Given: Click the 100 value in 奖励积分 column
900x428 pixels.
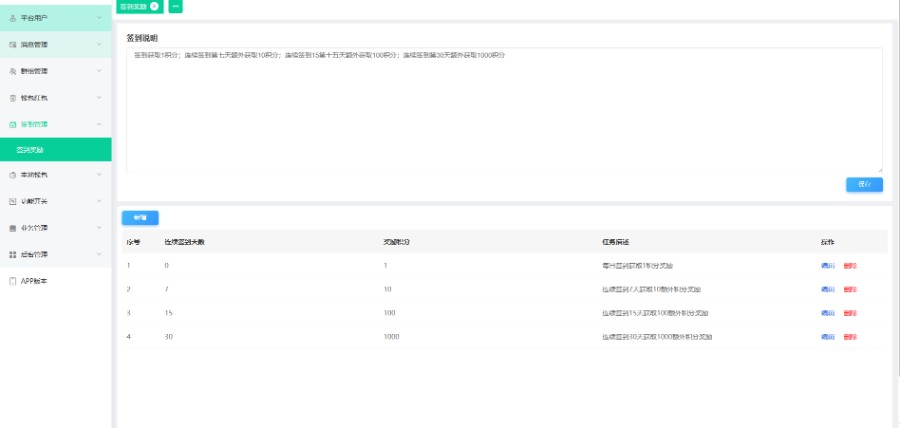Looking at the screenshot, I should [x=390, y=313].
